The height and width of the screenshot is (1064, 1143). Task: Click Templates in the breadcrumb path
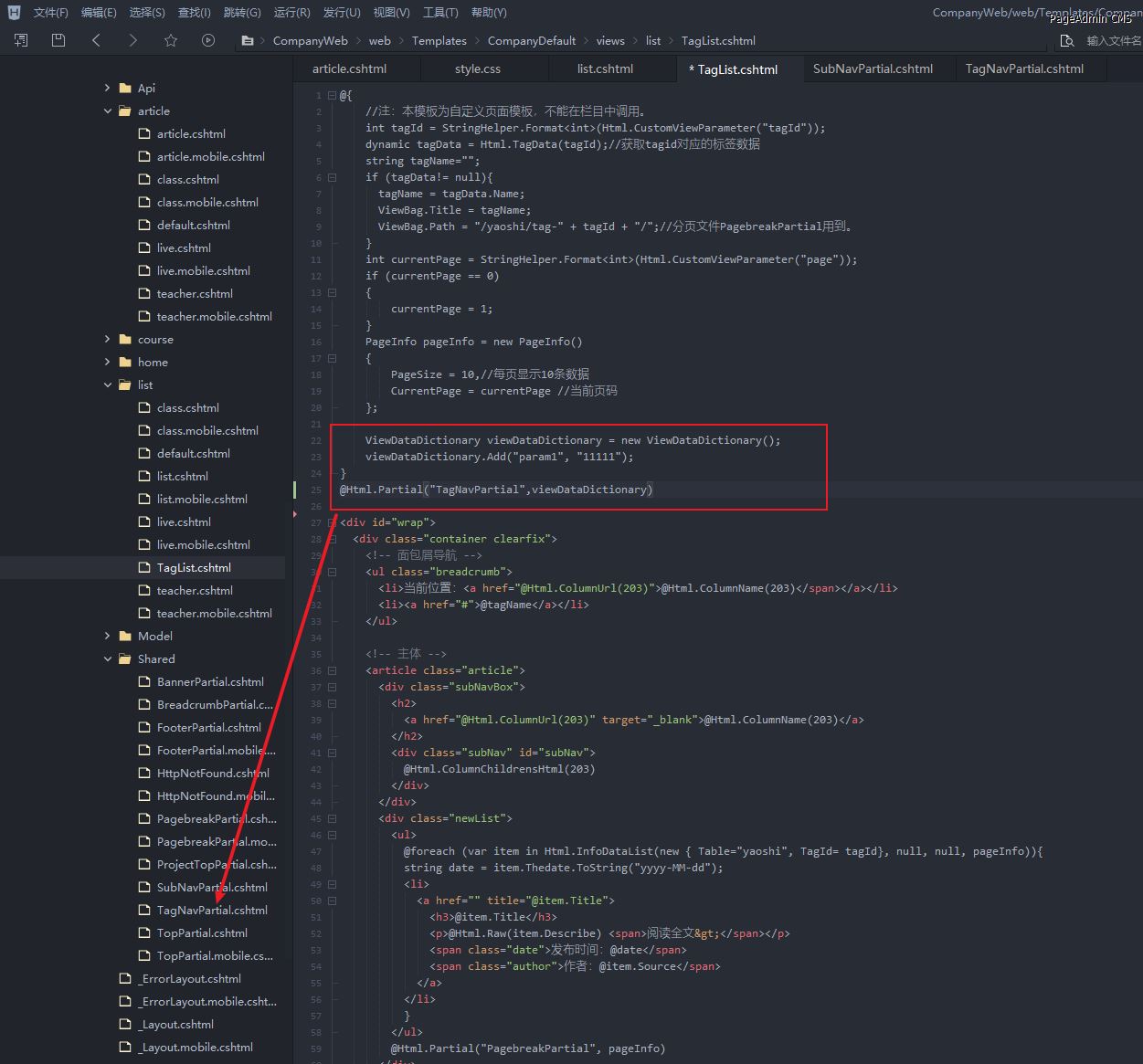439,41
